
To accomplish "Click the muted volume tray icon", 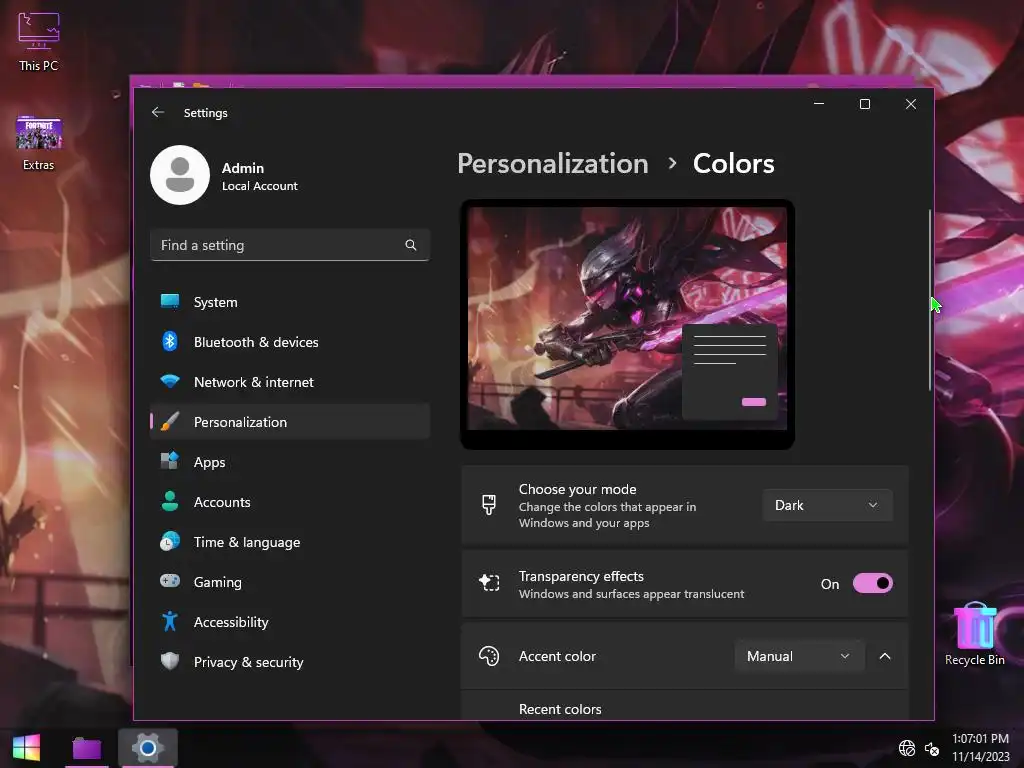I will (932, 748).
